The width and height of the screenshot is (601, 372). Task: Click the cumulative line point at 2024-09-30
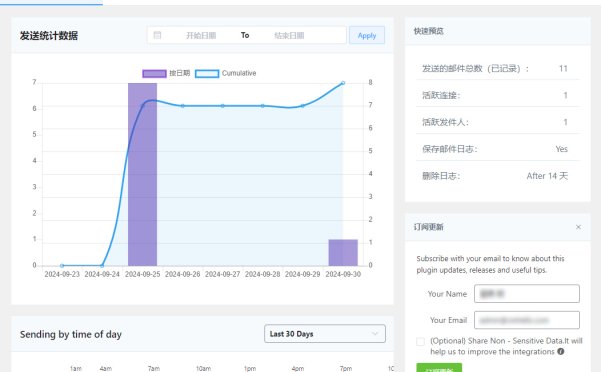[x=343, y=83]
